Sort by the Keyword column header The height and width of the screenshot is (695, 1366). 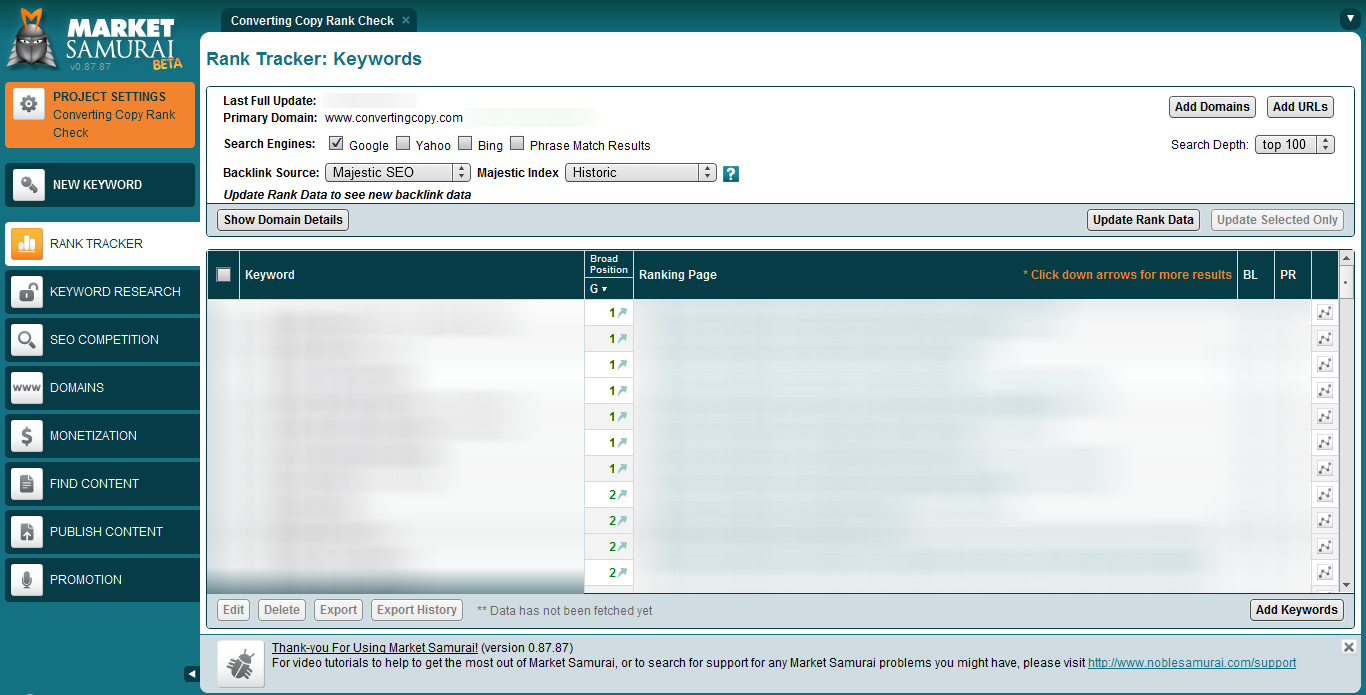(x=412, y=275)
